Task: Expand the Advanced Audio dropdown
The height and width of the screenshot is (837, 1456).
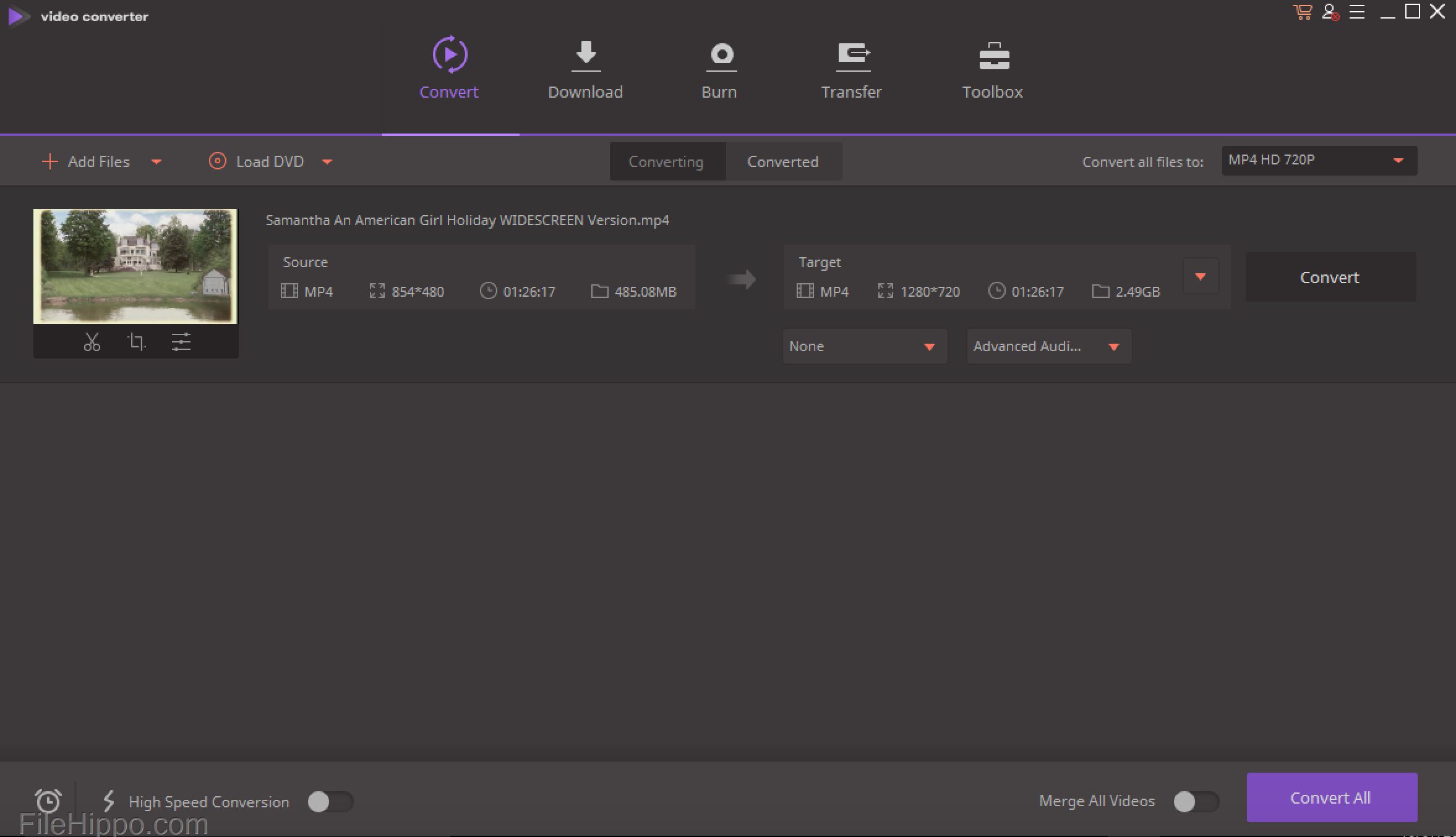Action: 1048,346
